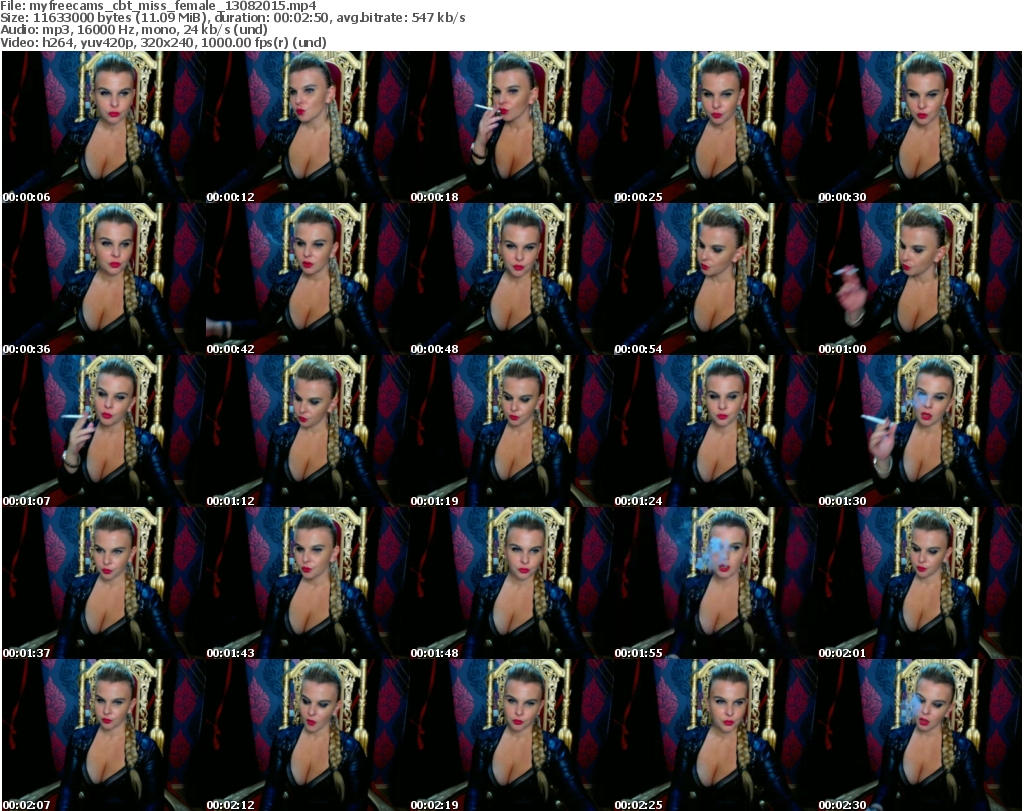
Task: Click the frame stamped 00:01:19
Action: tap(511, 432)
